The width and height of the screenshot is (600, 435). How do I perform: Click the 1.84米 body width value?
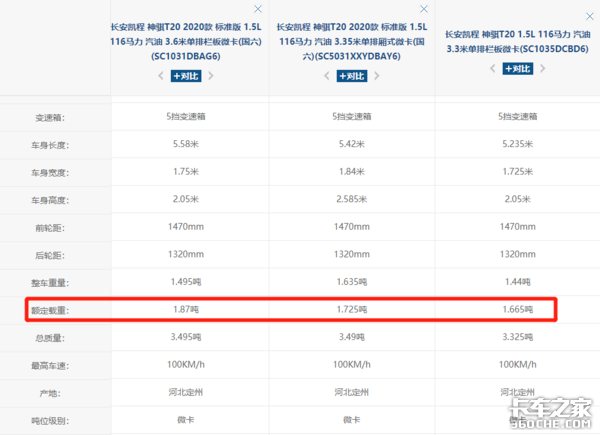click(x=352, y=171)
